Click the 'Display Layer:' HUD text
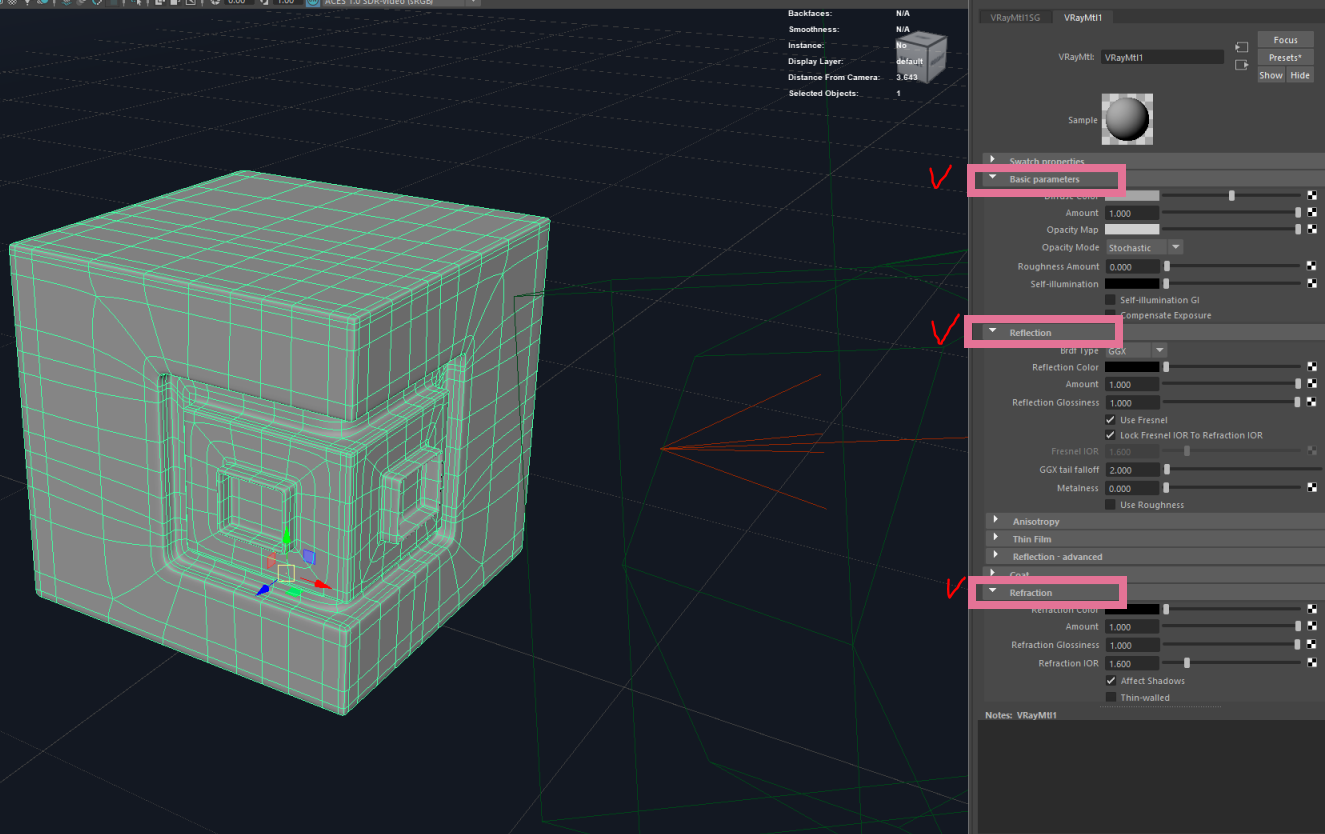The height and width of the screenshot is (834, 1325). [x=818, y=61]
